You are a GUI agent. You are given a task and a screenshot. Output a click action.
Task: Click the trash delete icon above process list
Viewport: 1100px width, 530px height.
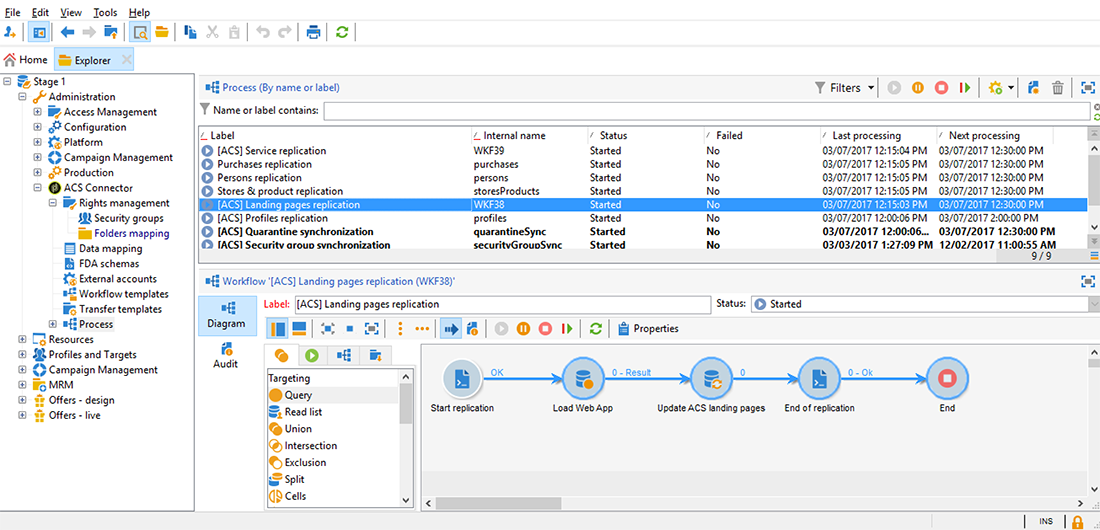pyautogui.click(x=1057, y=88)
